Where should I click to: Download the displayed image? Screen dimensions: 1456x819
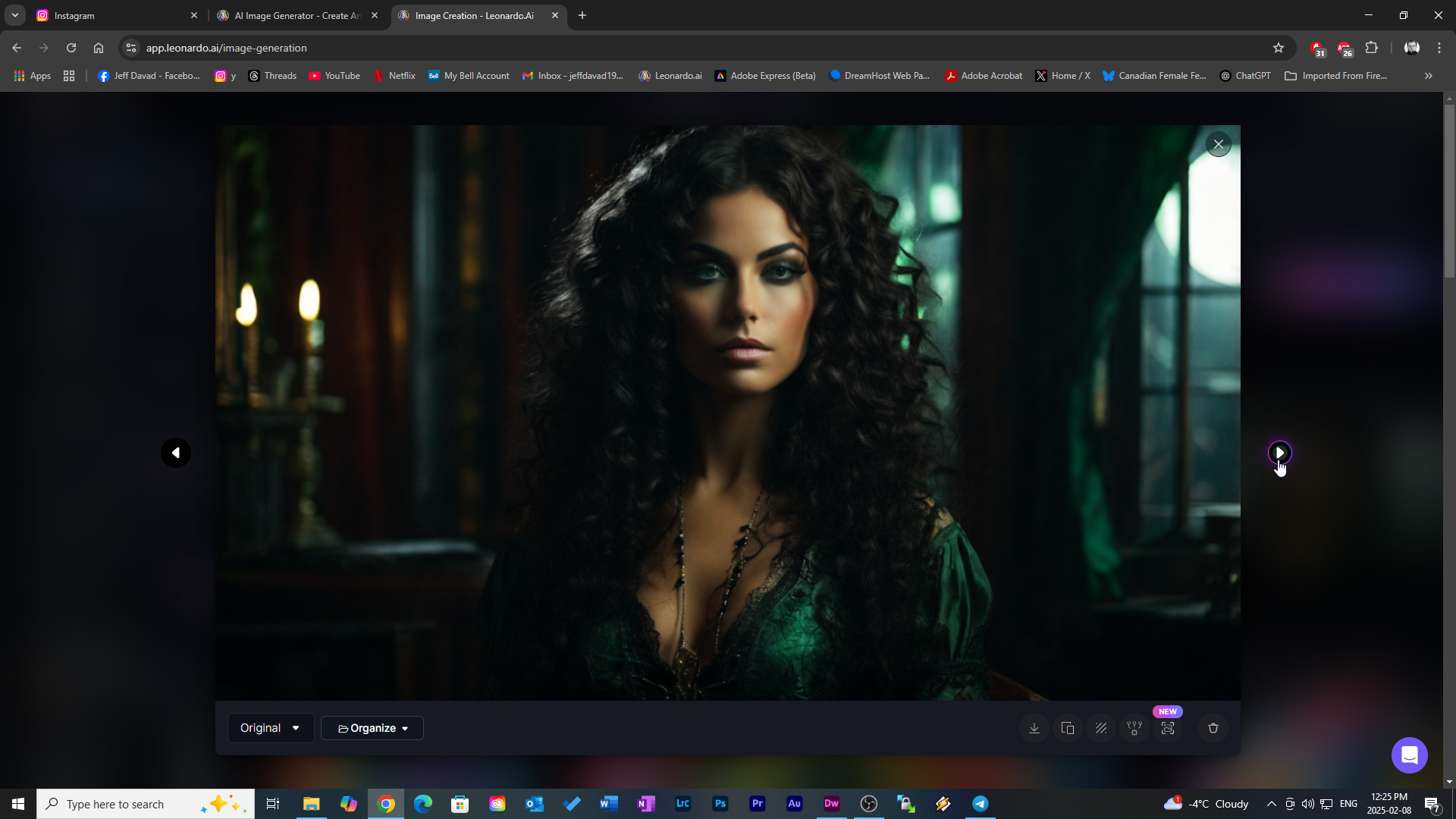click(x=1034, y=728)
